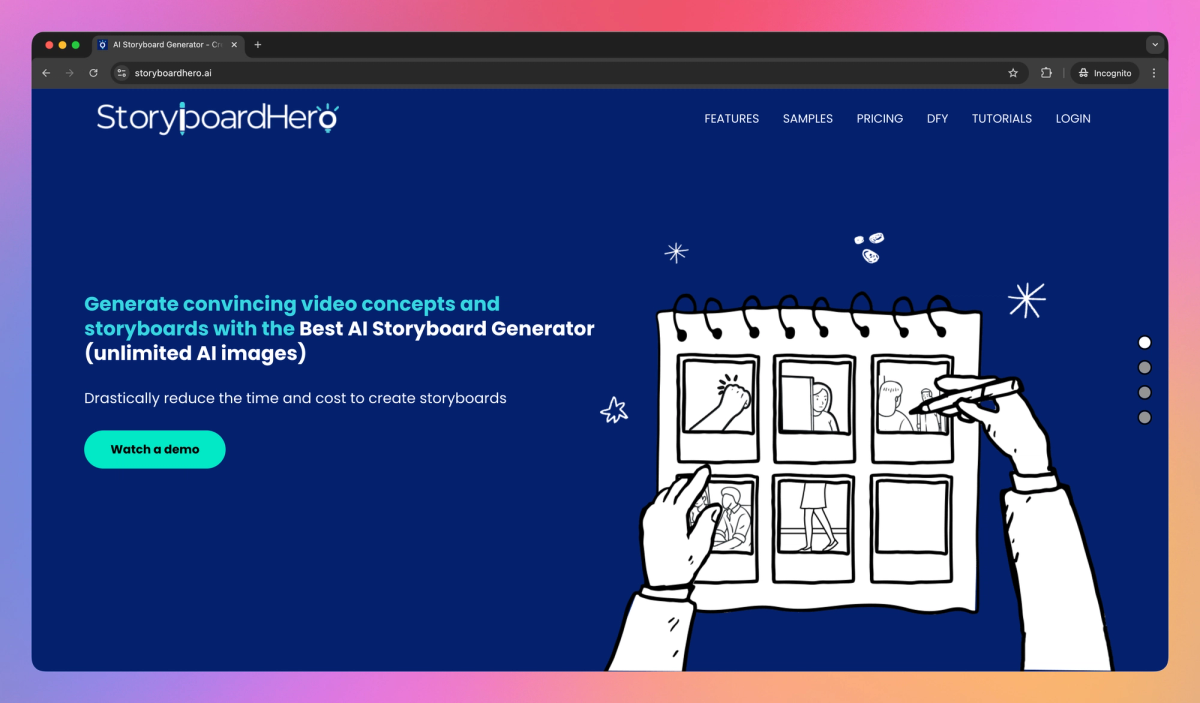Expand the tab search dropdown arrow
Image resolution: width=1200 pixels, height=703 pixels.
click(x=1155, y=45)
